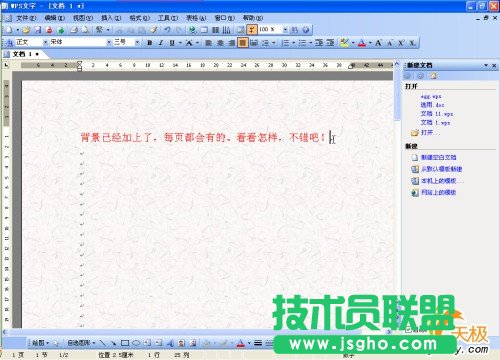Image resolution: width=500 pixels, height=360 pixels.
Task: Select the rectangle drawing tool
Action: (125, 343)
